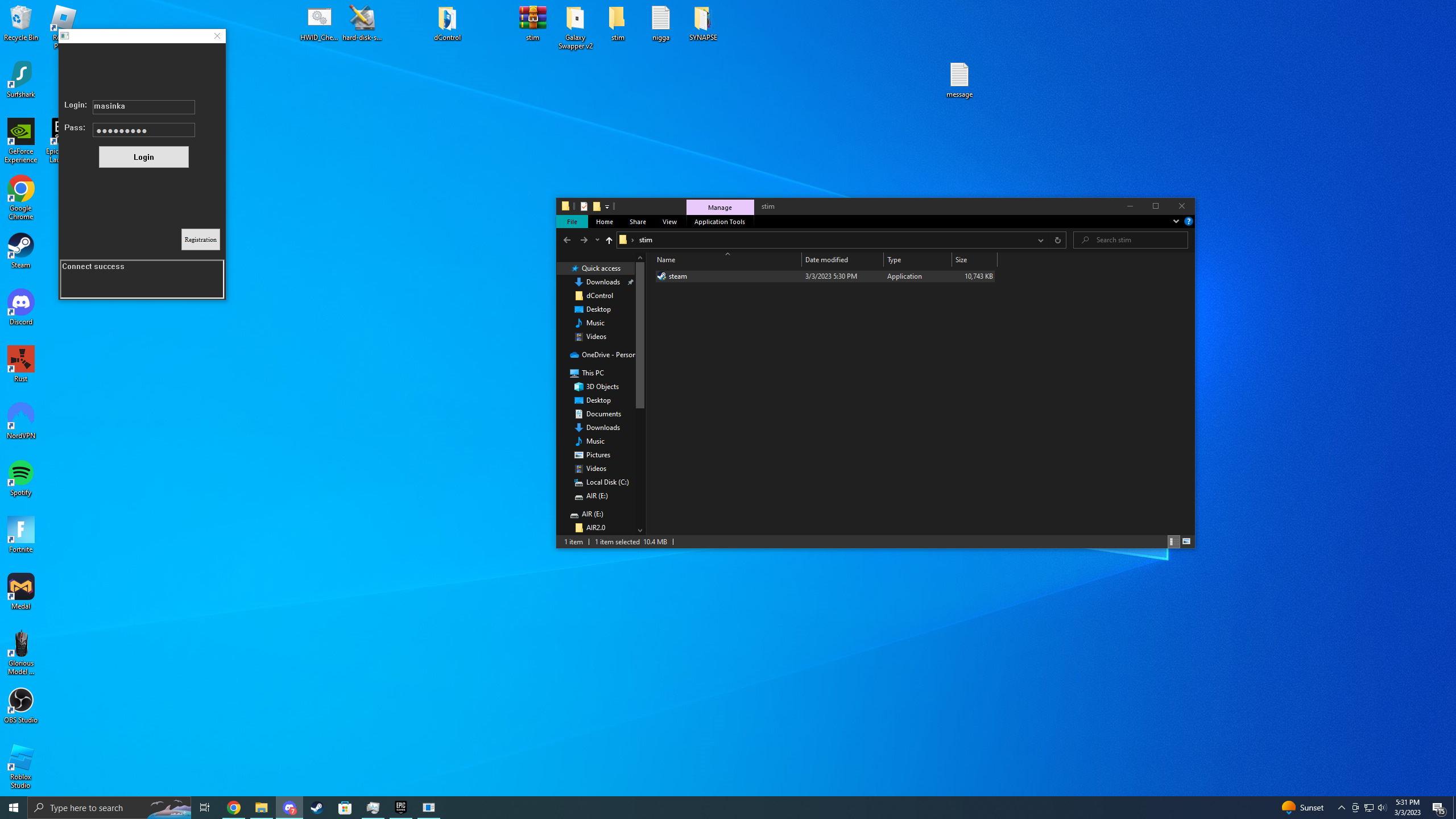The image size is (1456, 819).
Task: Switch to details view in the status bar
Action: pos(1172,541)
